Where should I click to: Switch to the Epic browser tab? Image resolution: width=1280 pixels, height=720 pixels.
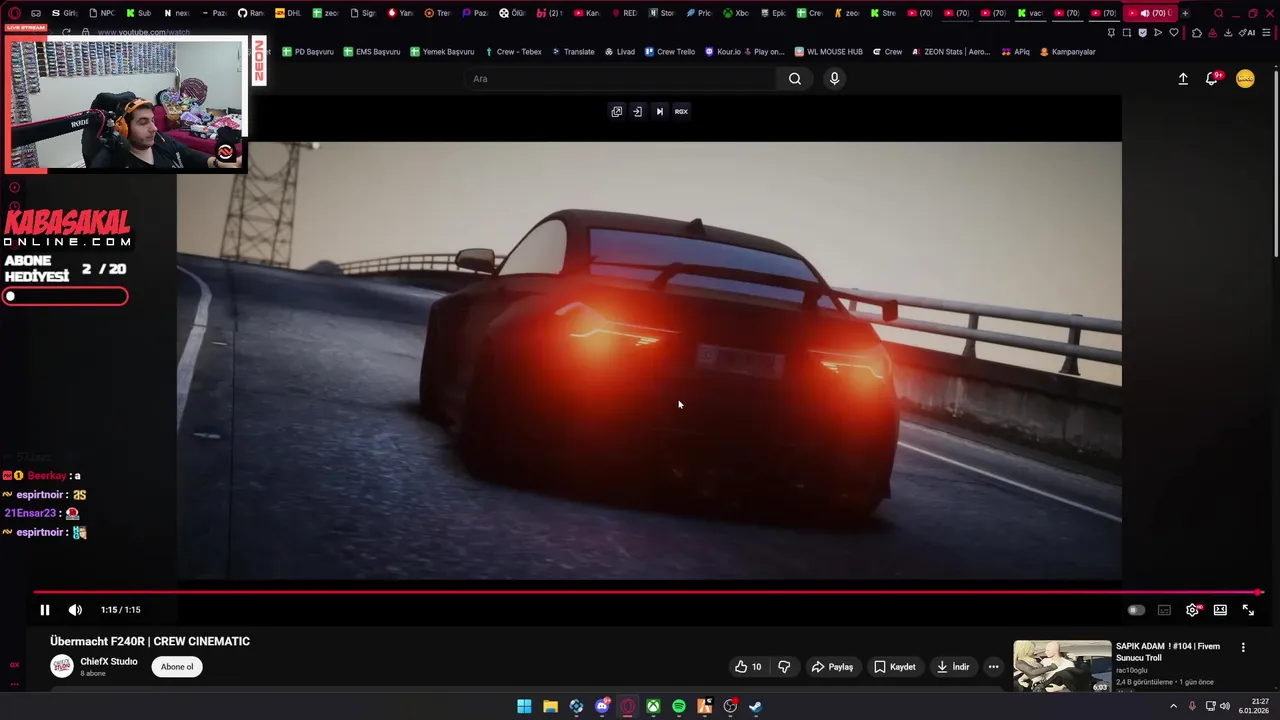(x=772, y=13)
